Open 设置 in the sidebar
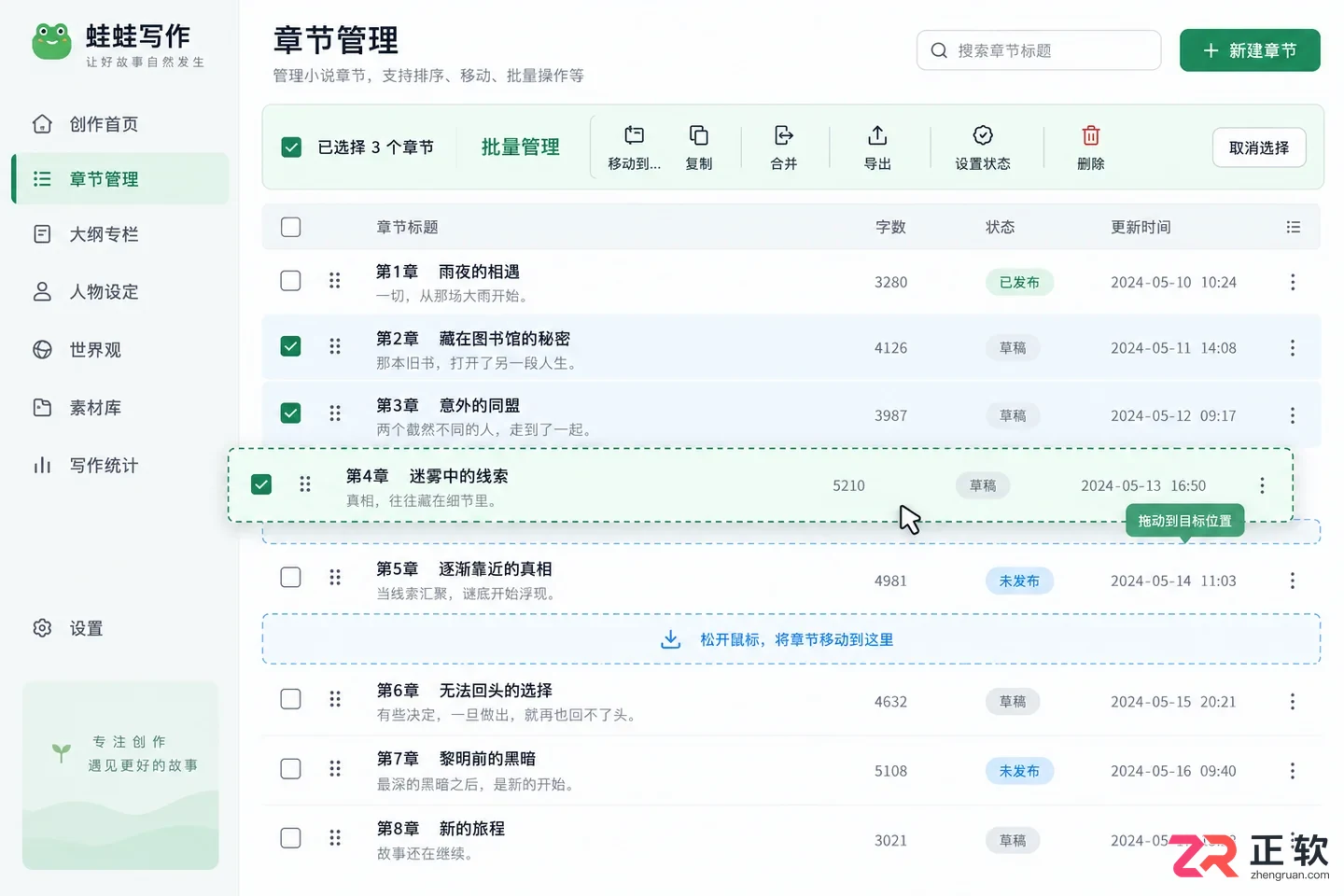Image resolution: width=1344 pixels, height=896 pixels. [x=120, y=628]
